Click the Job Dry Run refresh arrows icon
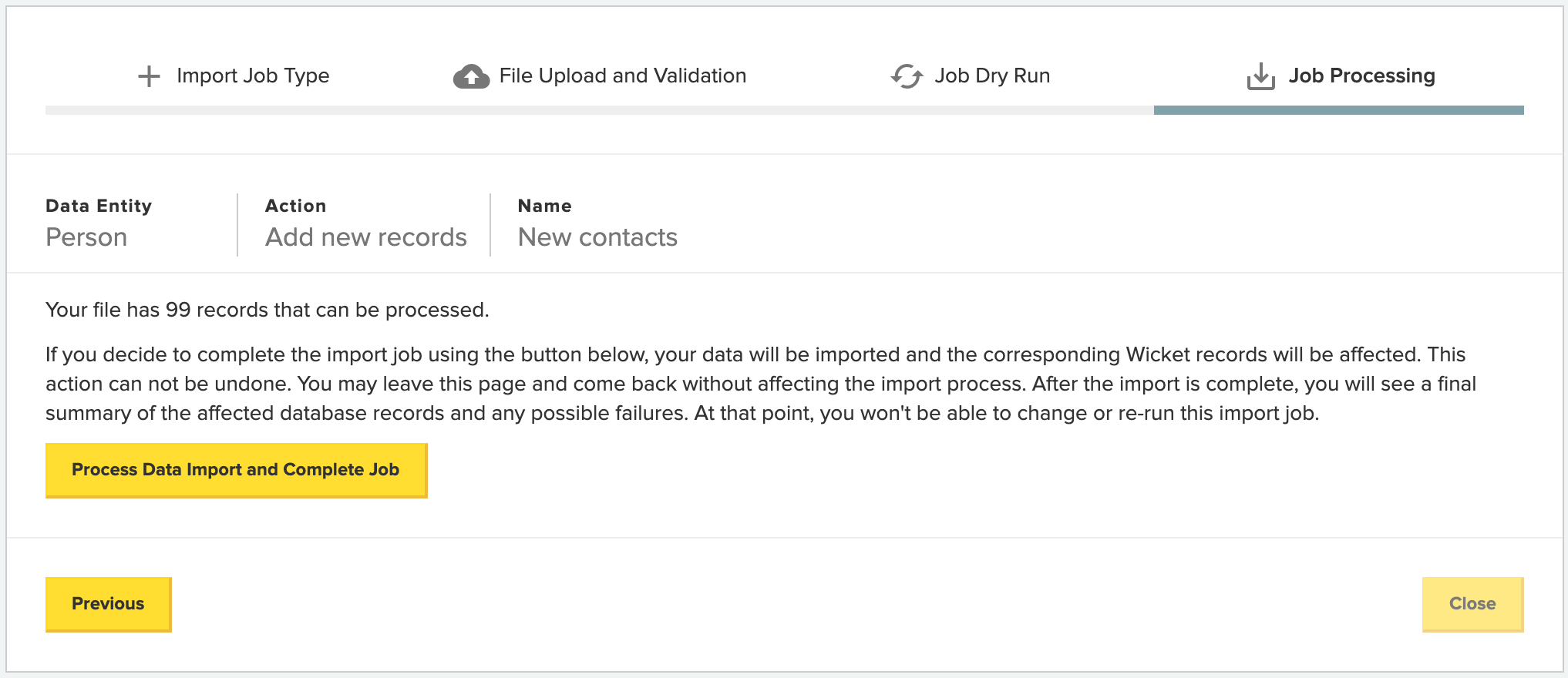 pyautogui.click(x=907, y=76)
